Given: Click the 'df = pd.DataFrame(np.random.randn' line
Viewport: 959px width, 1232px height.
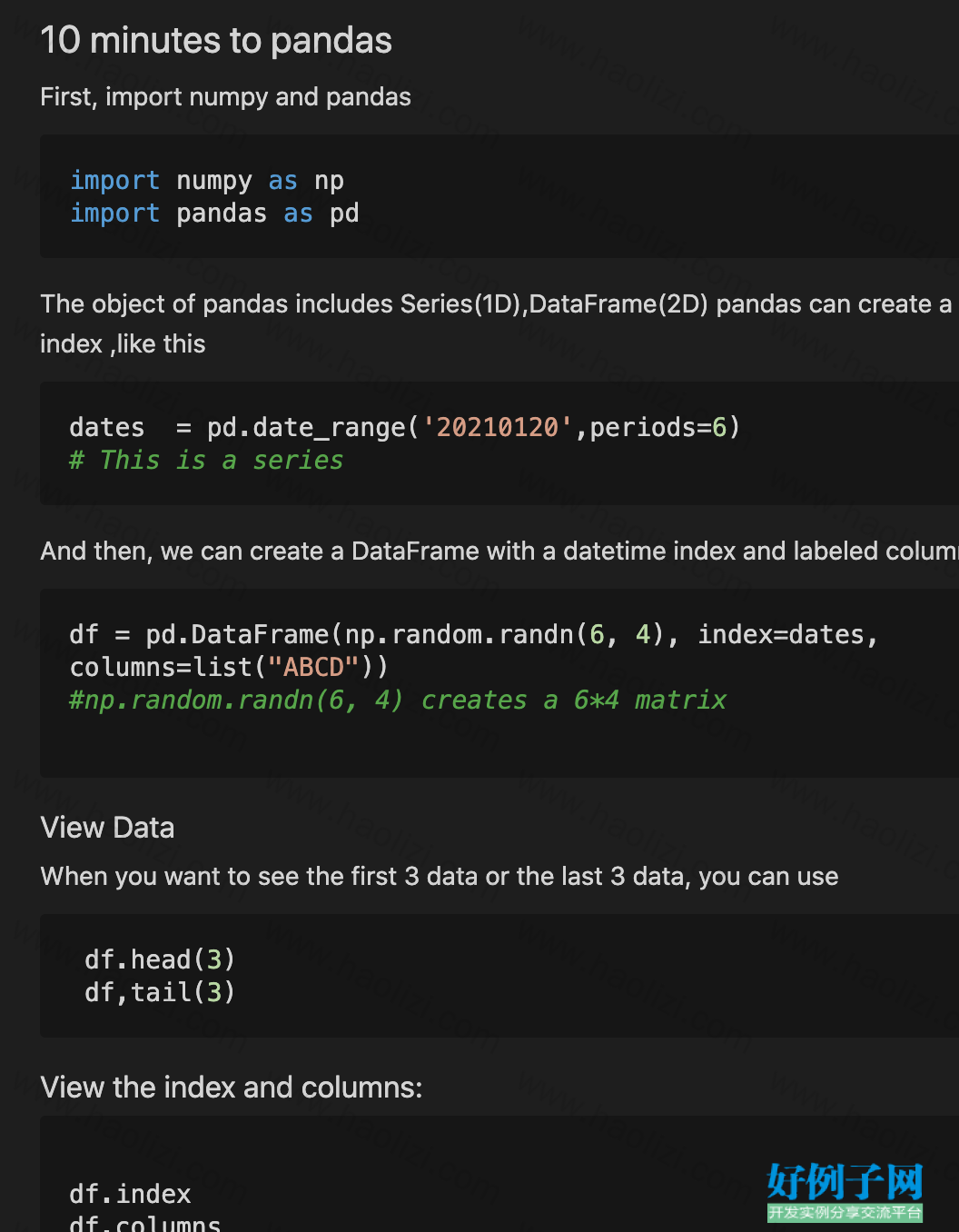Looking at the screenshot, I should [x=474, y=635].
